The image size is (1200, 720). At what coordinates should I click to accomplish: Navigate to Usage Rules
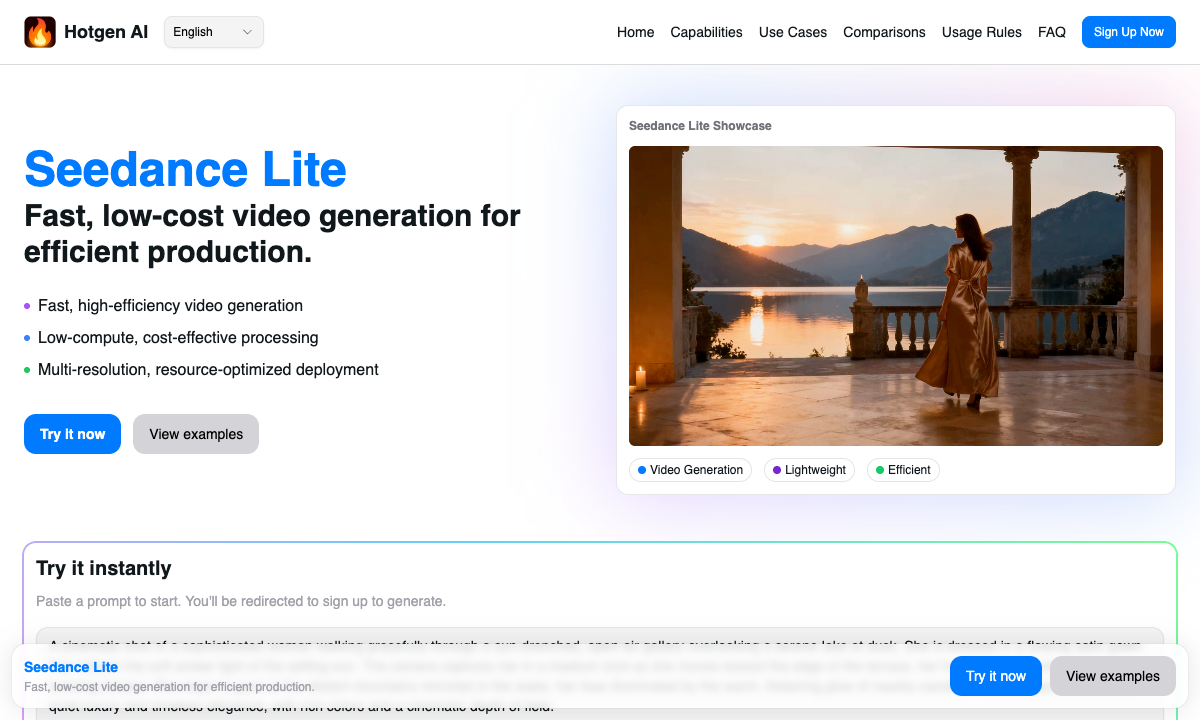[981, 32]
